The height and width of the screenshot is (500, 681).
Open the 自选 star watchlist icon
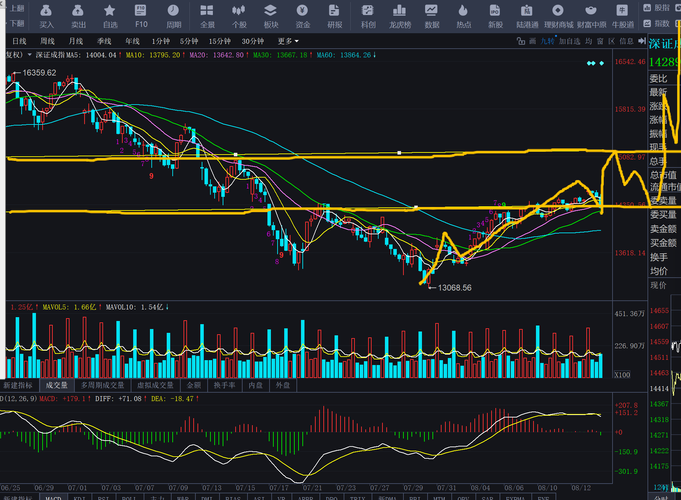point(109,16)
